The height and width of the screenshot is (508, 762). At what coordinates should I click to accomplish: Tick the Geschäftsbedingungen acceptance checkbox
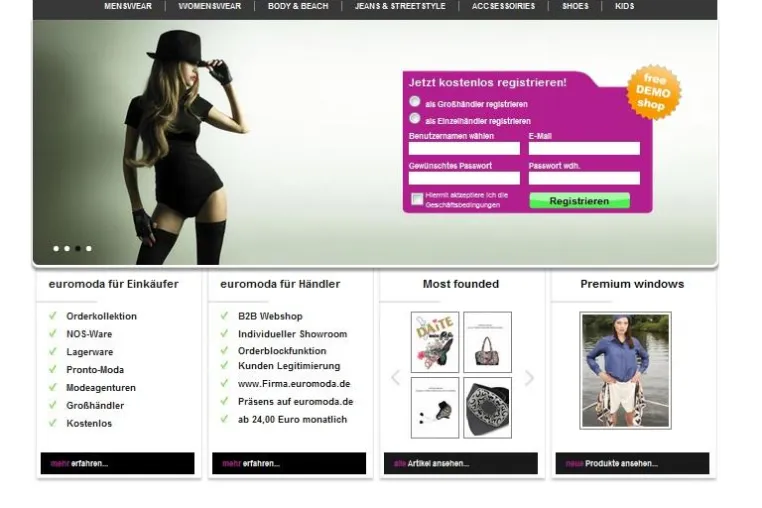pos(417,199)
